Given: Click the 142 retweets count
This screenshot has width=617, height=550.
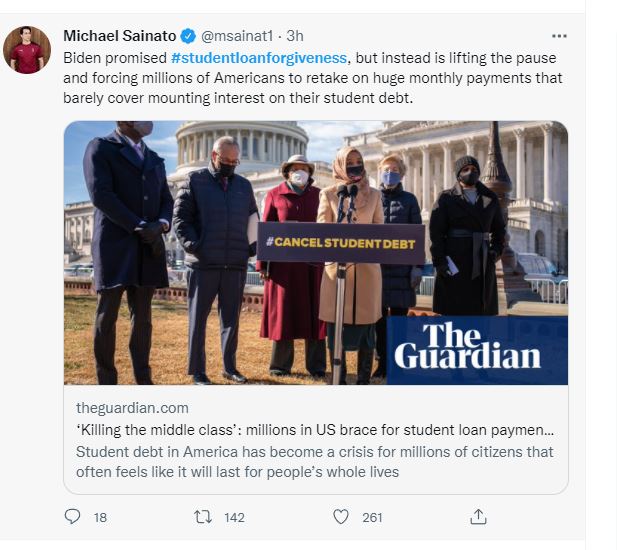Looking at the screenshot, I should pos(234,517).
